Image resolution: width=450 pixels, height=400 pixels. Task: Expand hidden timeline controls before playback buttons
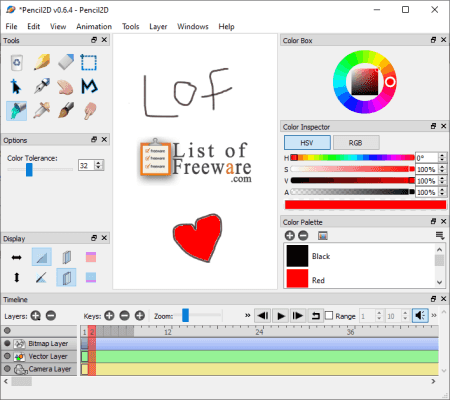(248, 315)
